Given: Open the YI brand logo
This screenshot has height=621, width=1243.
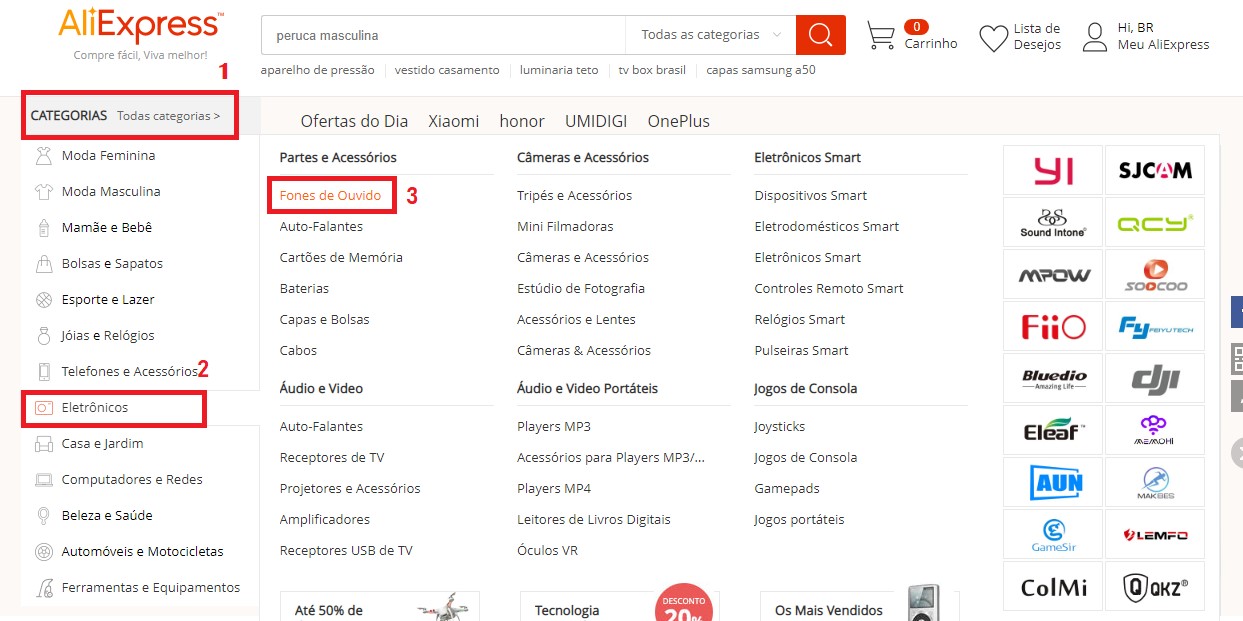Looking at the screenshot, I should click(1053, 170).
